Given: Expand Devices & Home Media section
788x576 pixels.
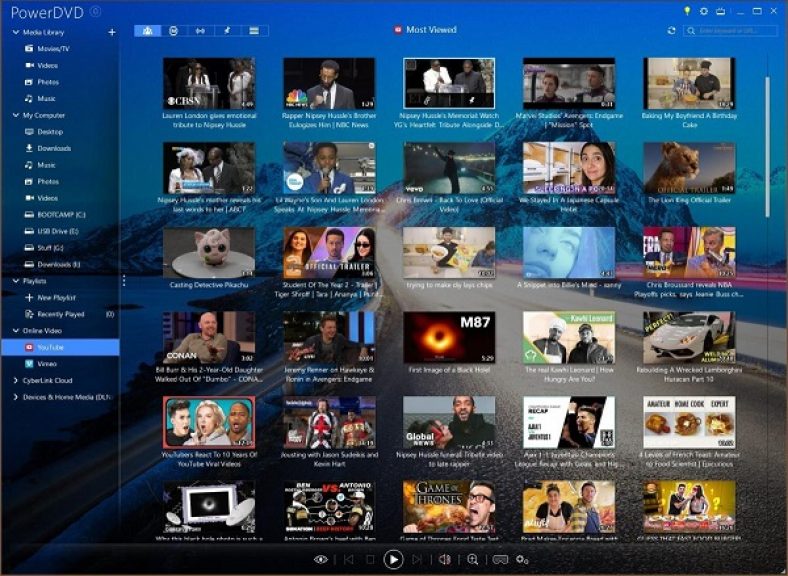Looking at the screenshot, I should pyautogui.click(x=16, y=397).
